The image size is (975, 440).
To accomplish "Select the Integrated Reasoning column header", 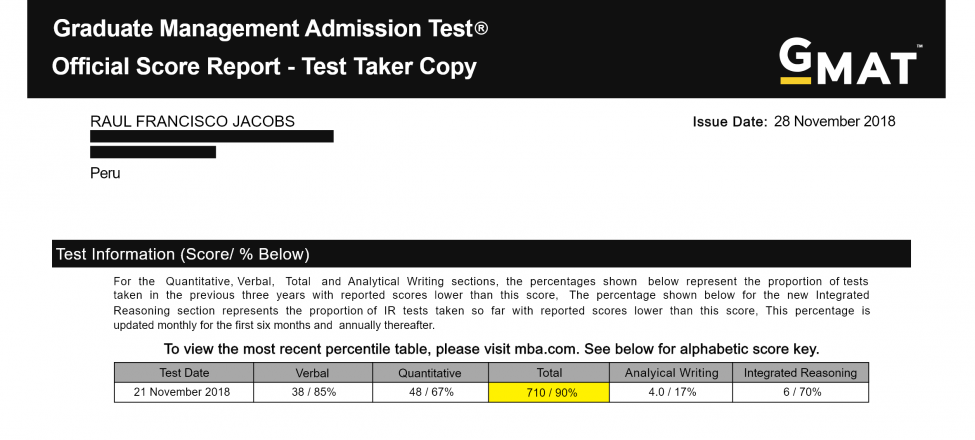I will click(800, 373).
